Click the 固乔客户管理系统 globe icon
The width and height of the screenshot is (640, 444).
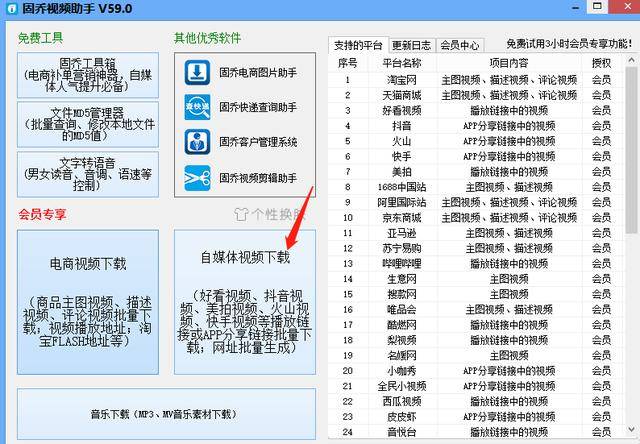(196, 143)
